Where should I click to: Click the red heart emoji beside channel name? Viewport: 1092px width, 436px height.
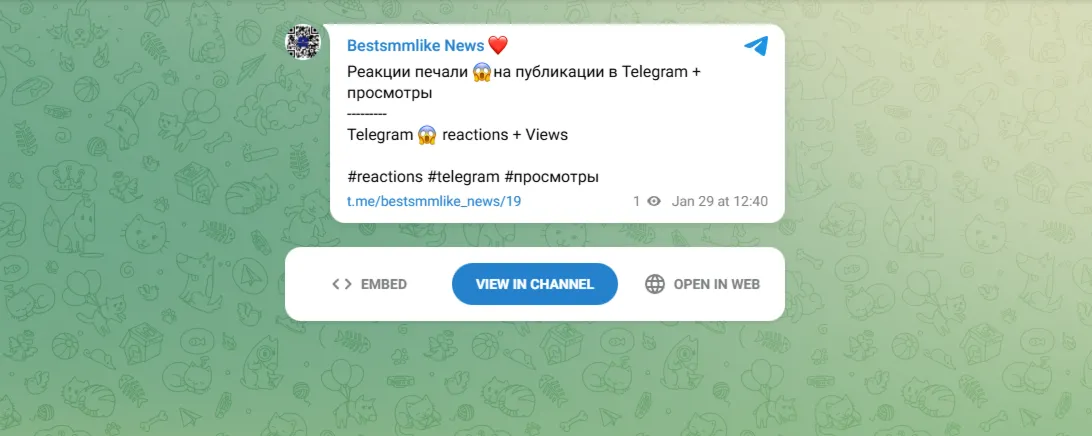pos(498,46)
